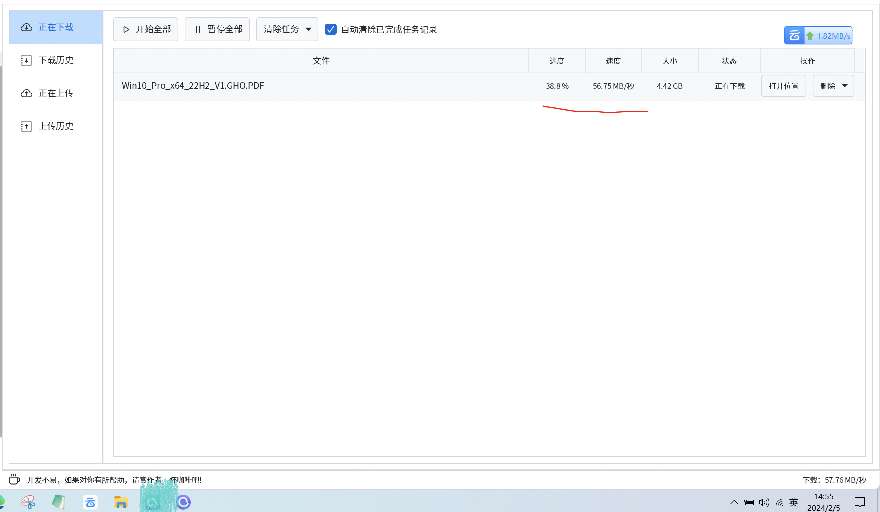Screen dimensions: 880x512
Task: Click the 暂停全部 pause-all button
Action: tap(218, 29)
